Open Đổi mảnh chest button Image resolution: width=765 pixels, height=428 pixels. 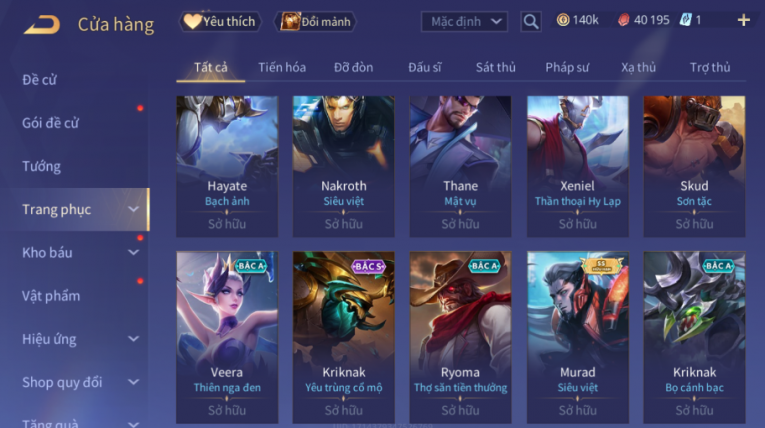point(316,21)
